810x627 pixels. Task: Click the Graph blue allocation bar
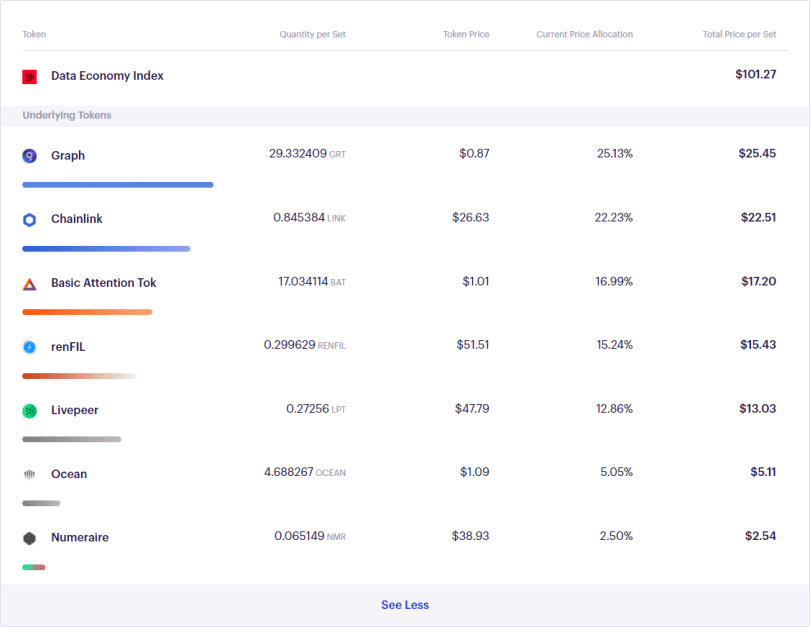(x=118, y=185)
